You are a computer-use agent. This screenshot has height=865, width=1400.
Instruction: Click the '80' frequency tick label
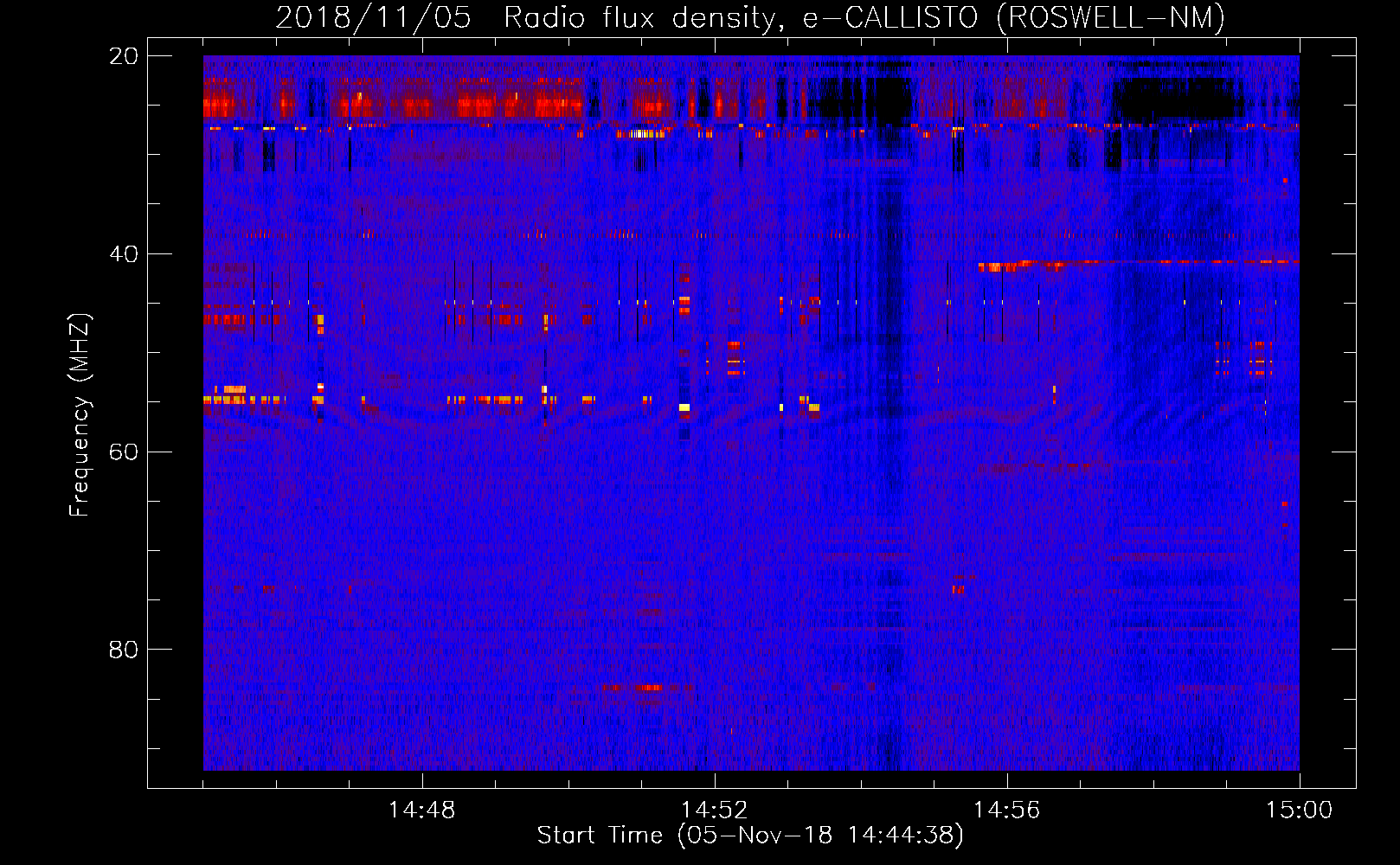(x=123, y=650)
